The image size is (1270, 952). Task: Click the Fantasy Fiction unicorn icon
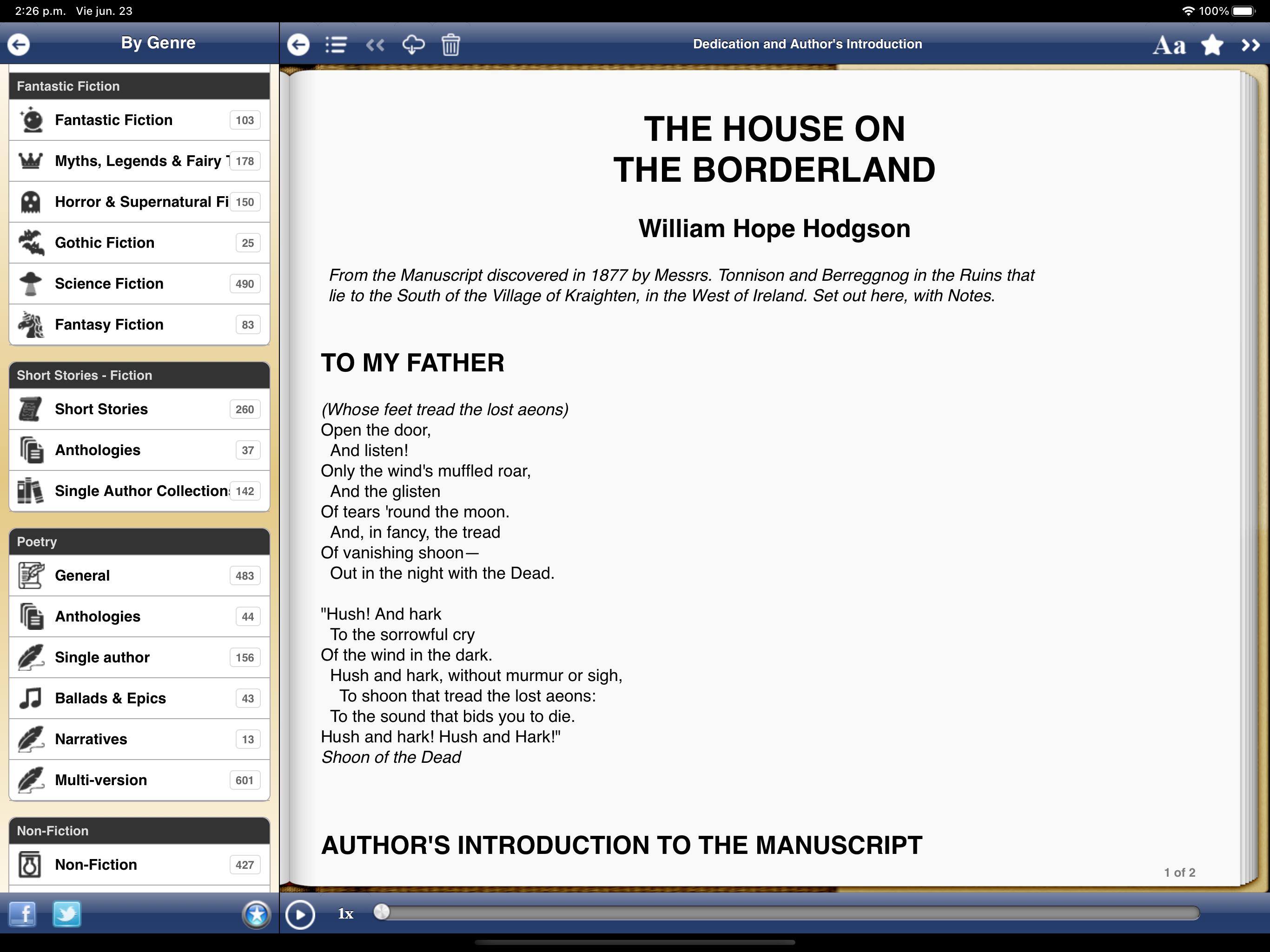coord(31,324)
